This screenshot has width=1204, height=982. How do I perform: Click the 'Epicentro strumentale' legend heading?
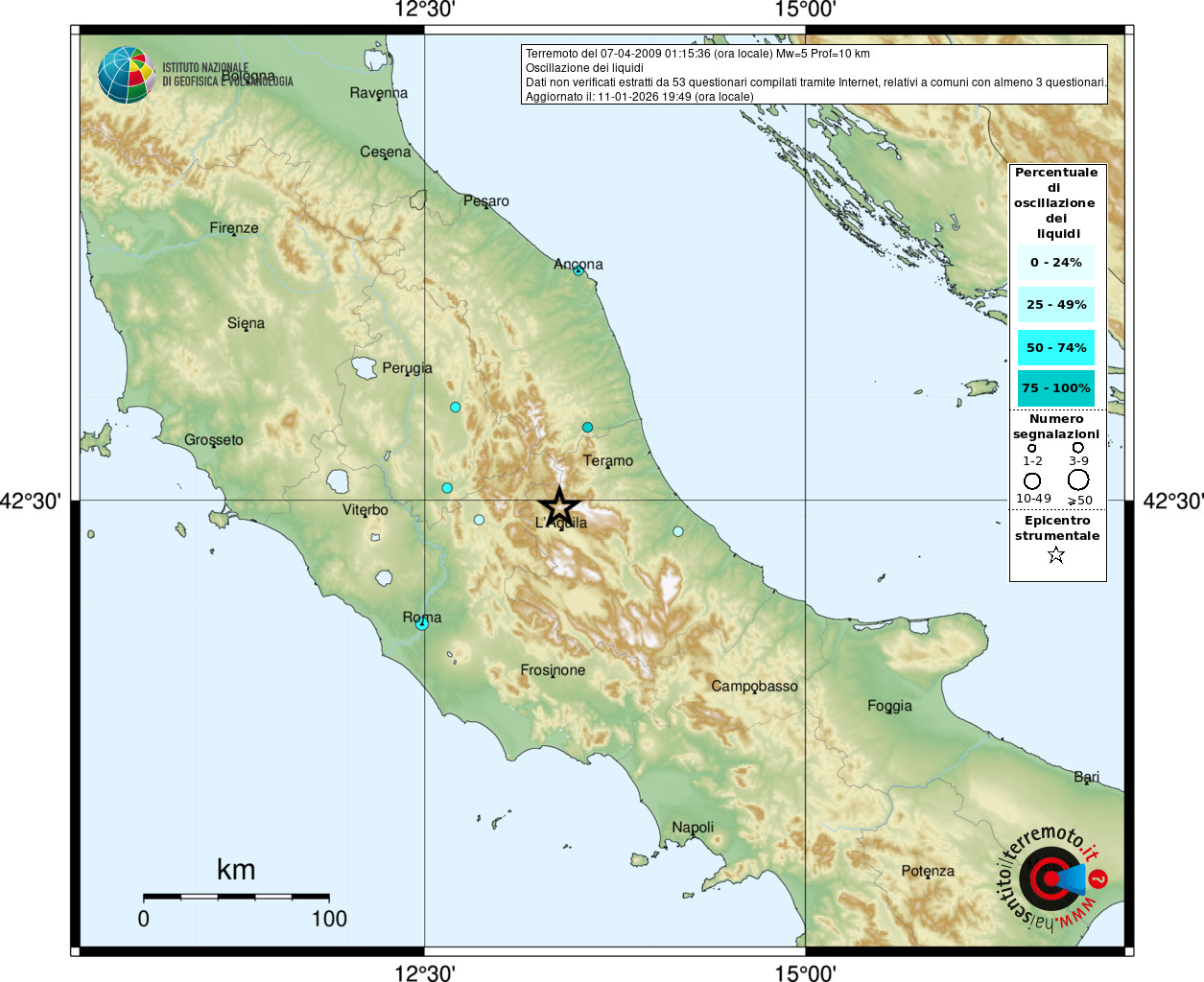point(1057,528)
